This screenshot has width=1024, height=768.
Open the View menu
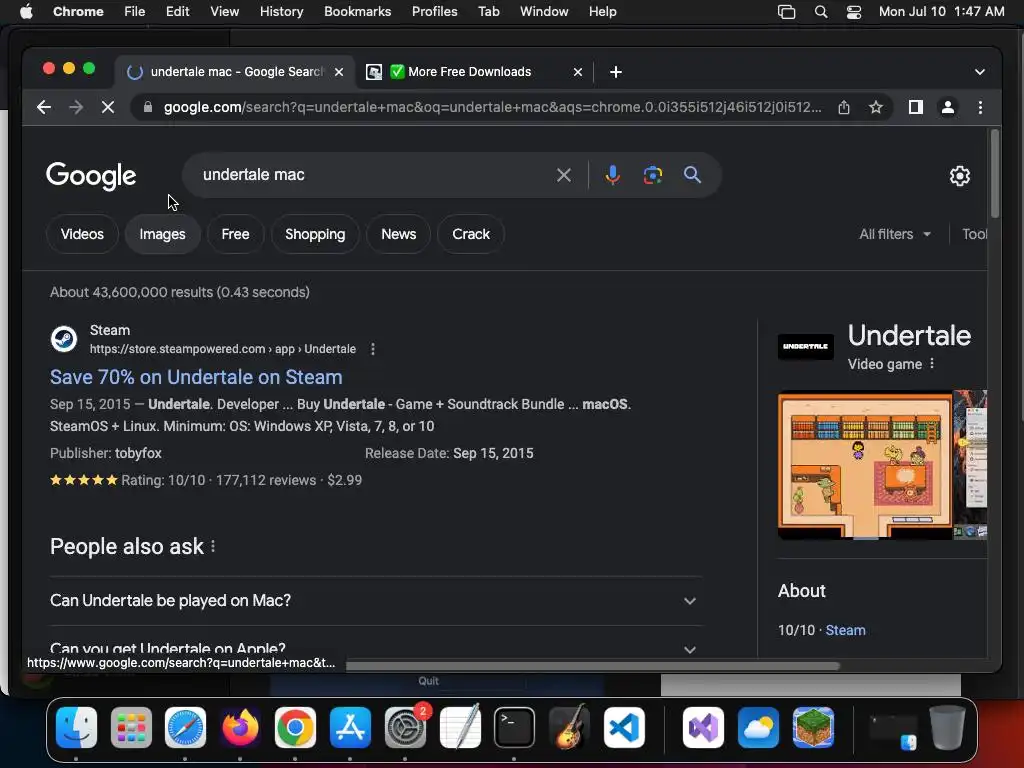224,12
